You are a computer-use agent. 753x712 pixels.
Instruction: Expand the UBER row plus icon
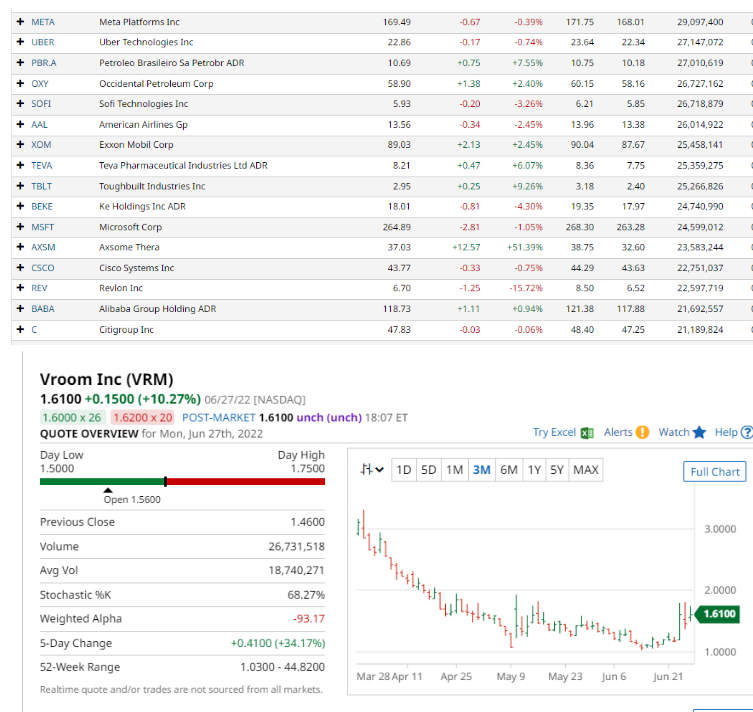(x=20, y=42)
